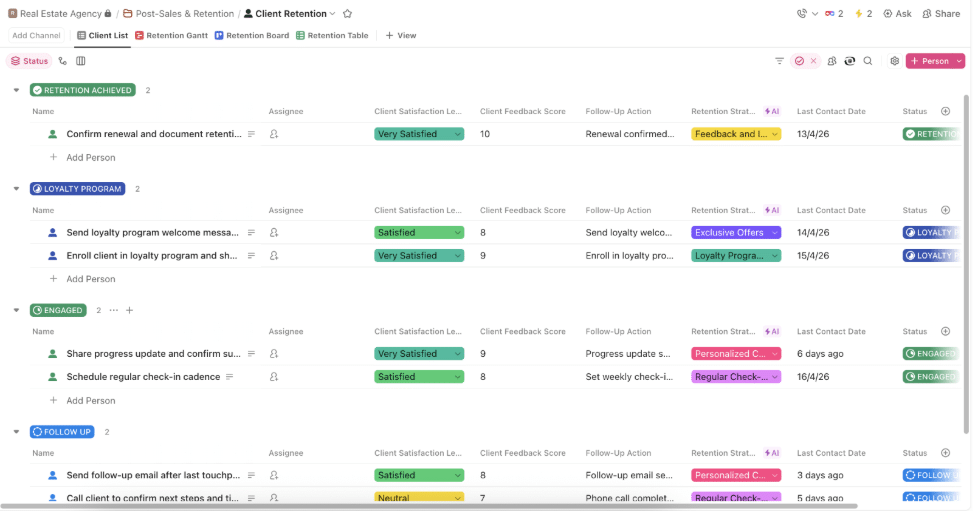Open description icon for Schedule regular check-in
Image resolution: width=973 pixels, height=511 pixels.
coord(230,377)
